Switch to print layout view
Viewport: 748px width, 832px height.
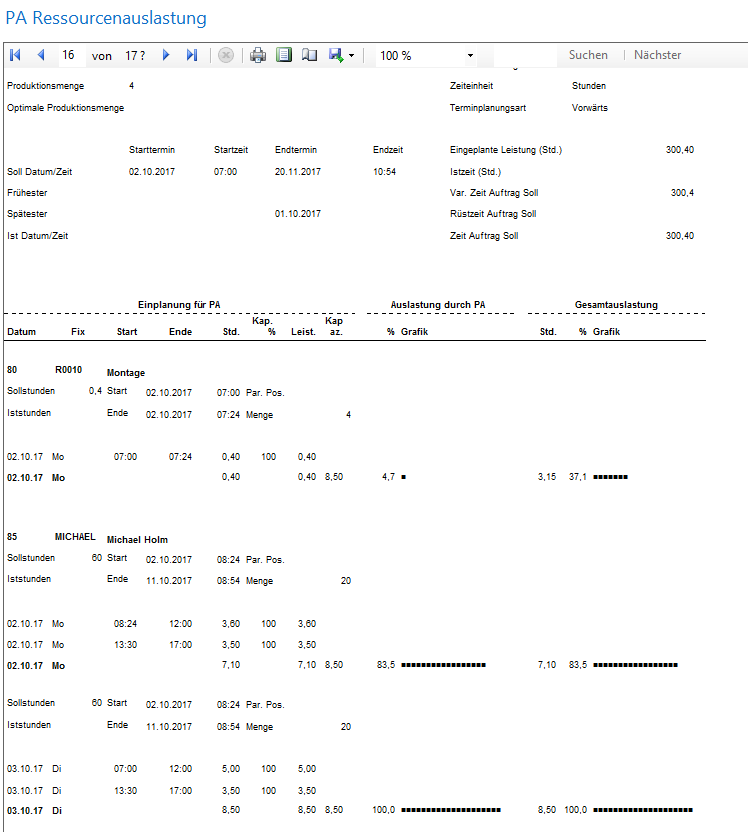284,55
